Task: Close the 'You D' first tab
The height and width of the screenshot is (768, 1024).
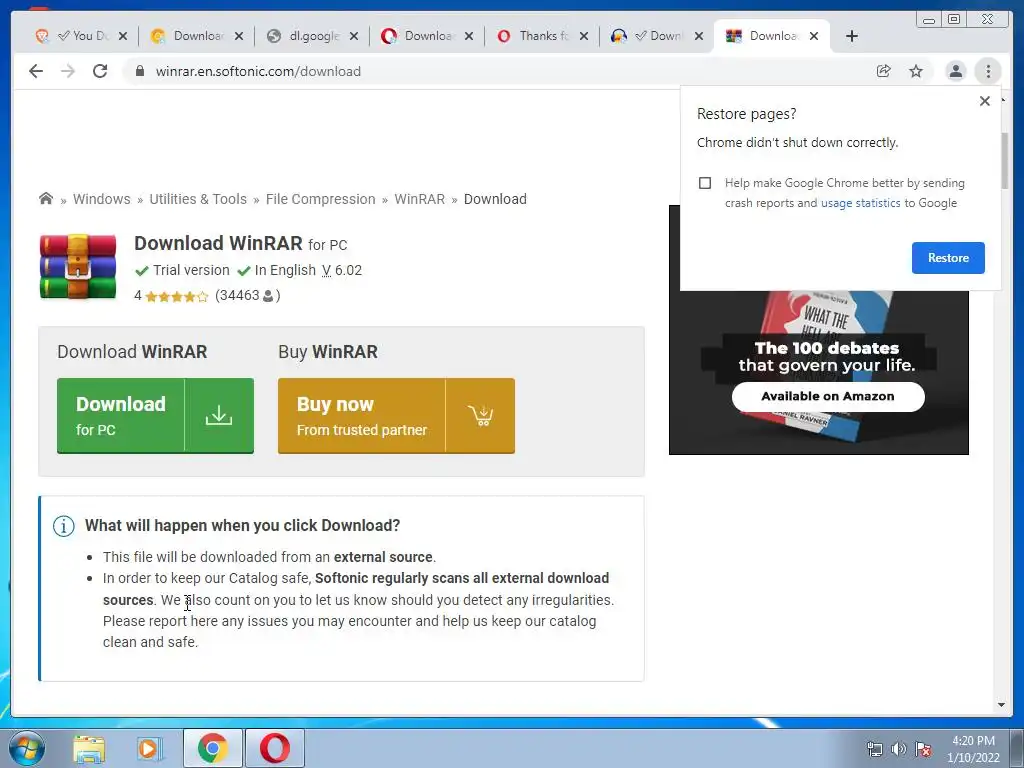Action: tap(123, 36)
